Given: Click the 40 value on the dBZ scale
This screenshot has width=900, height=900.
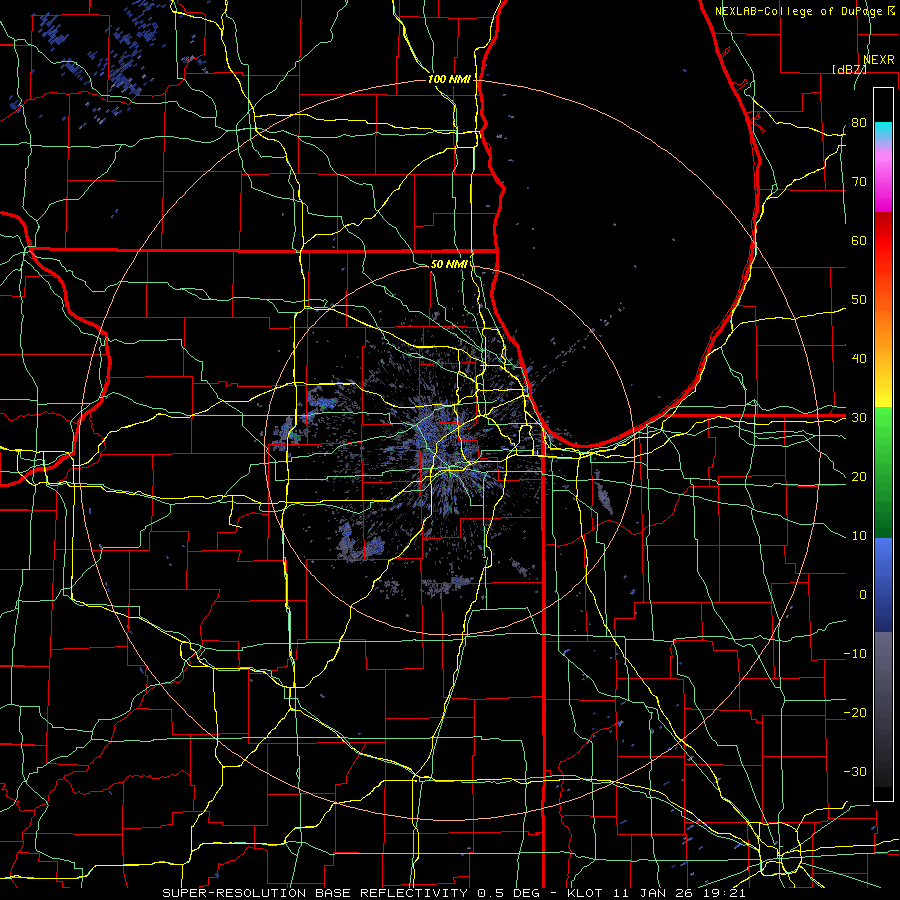Looking at the screenshot, I should 859,359.
